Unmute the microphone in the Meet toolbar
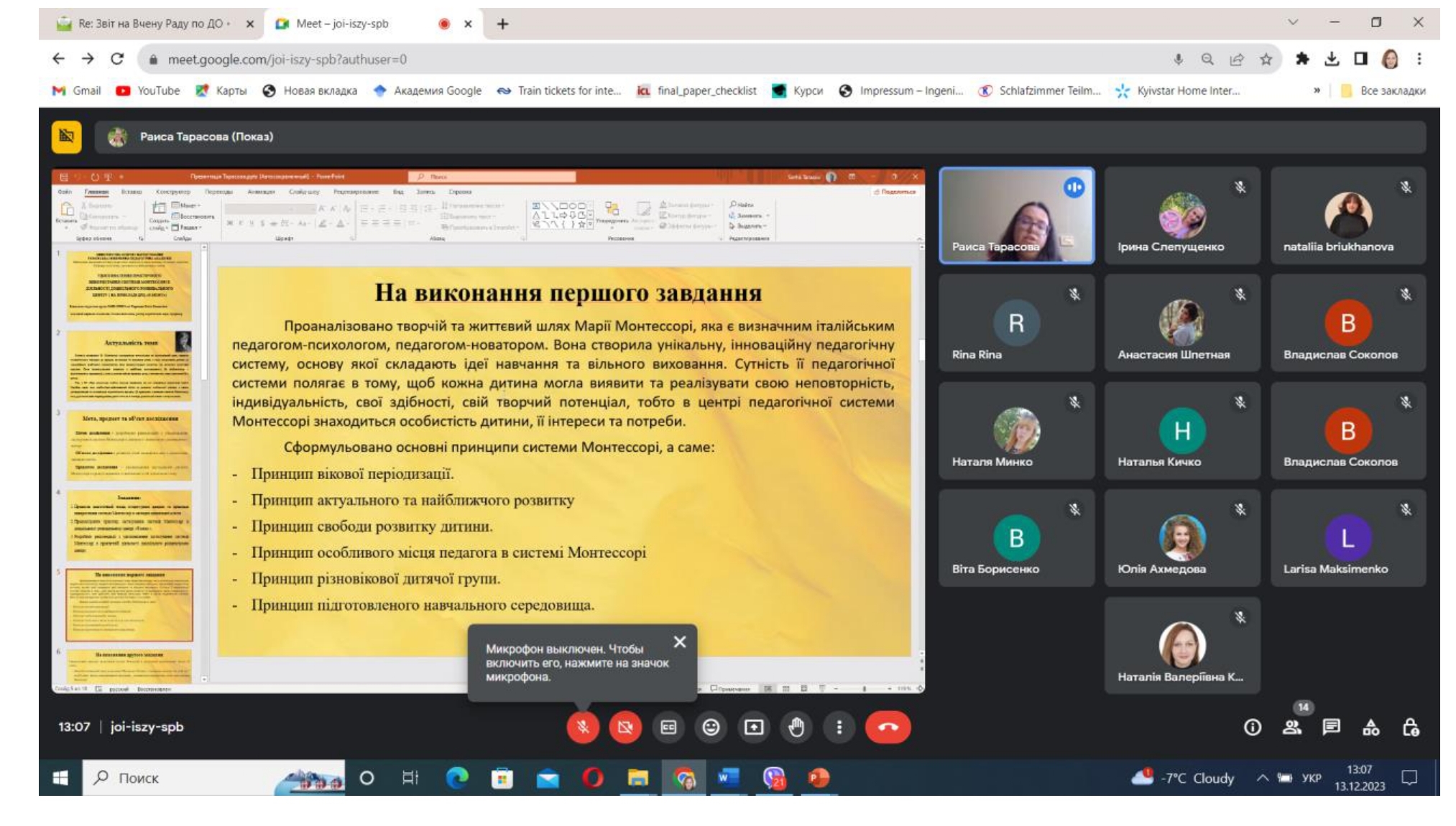Viewport: 1456px width, 826px height. [x=582, y=727]
